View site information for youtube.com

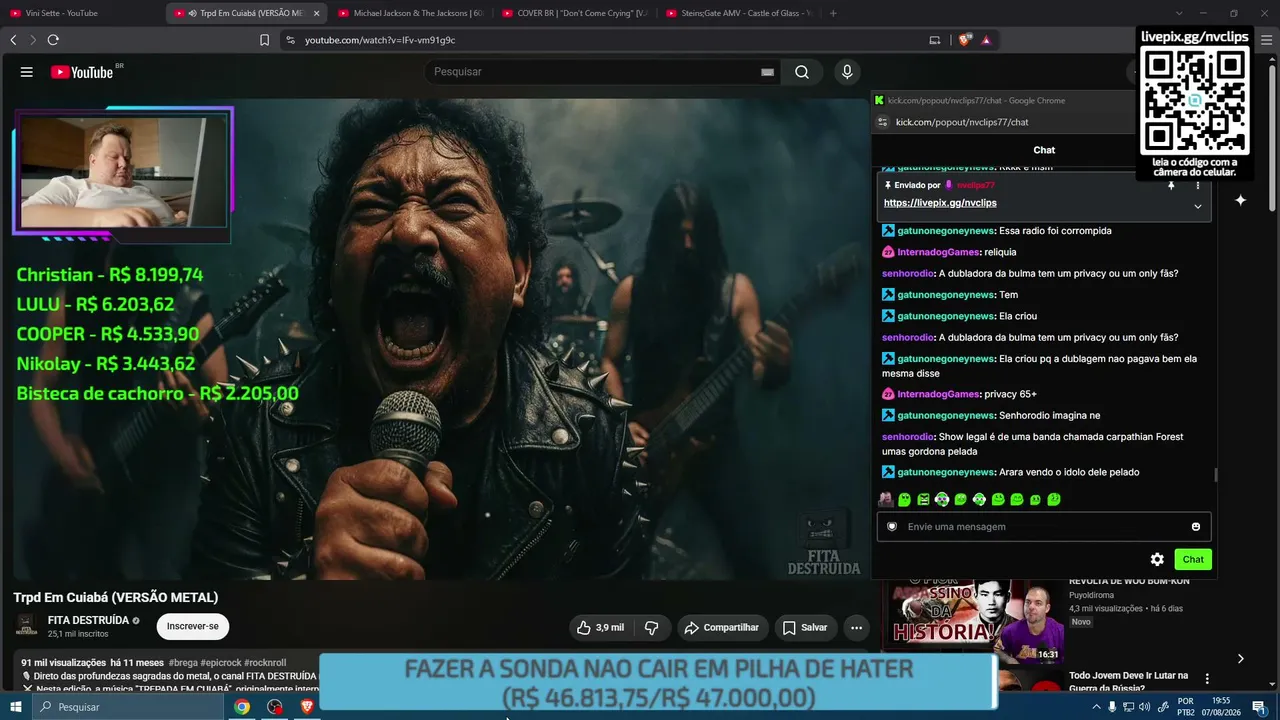[290, 40]
